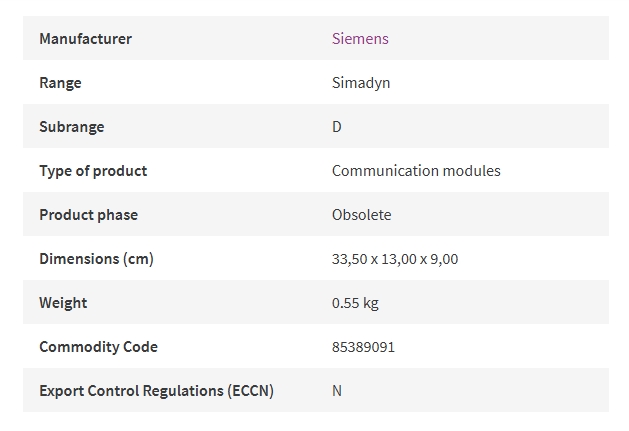Select the Obsolete status value
This screenshot has height=431, width=629.
(361, 215)
